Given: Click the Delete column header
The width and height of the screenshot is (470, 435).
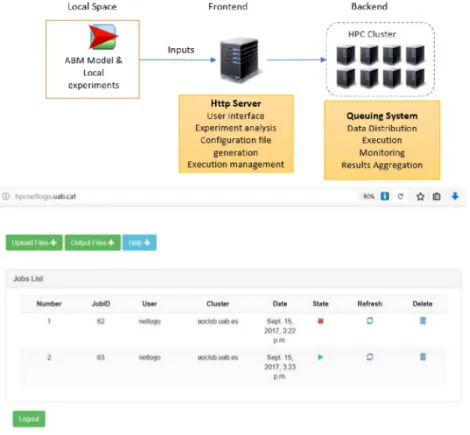Looking at the screenshot, I should 422,304.
